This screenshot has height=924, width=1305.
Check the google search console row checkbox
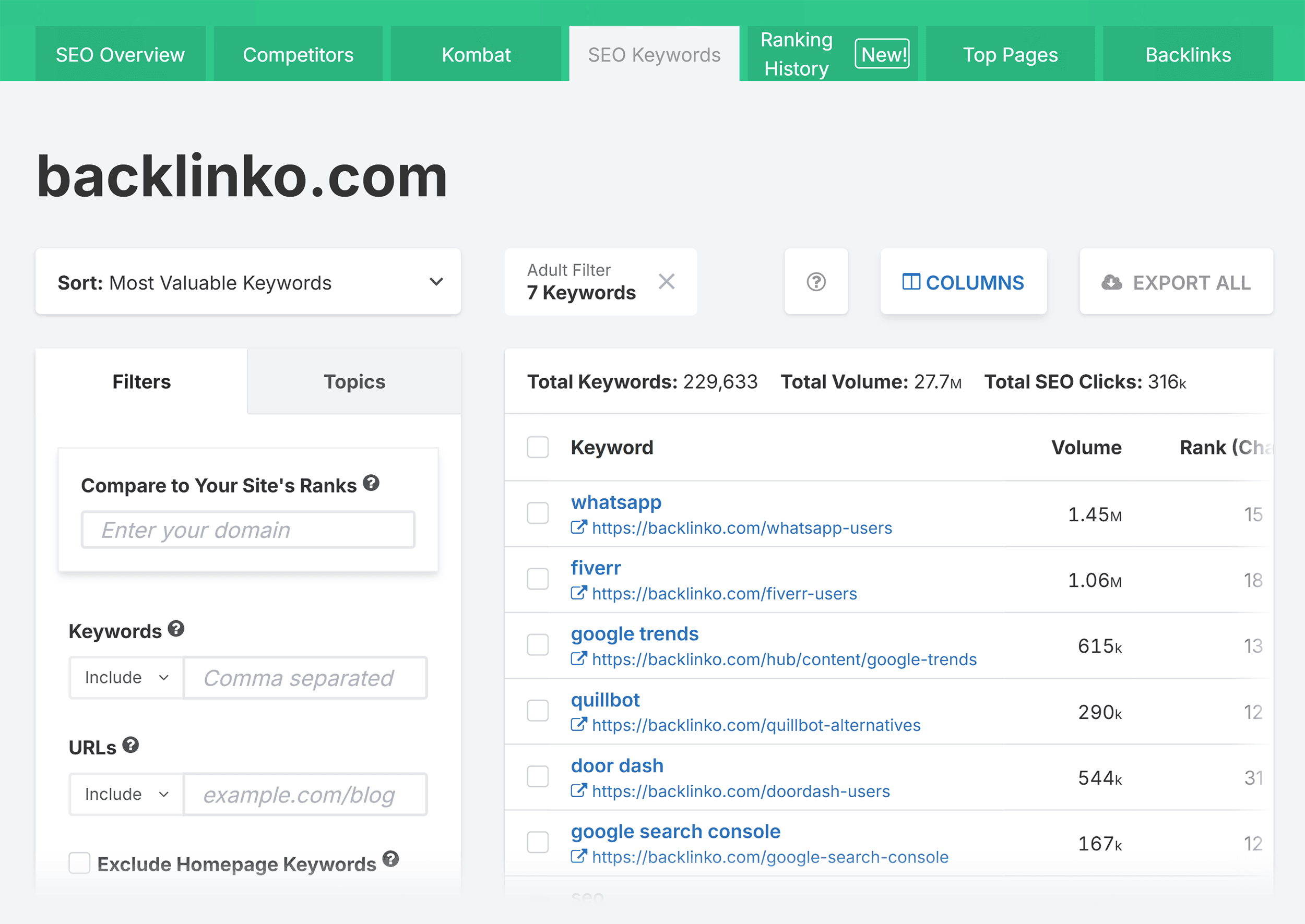(x=538, y=843)
